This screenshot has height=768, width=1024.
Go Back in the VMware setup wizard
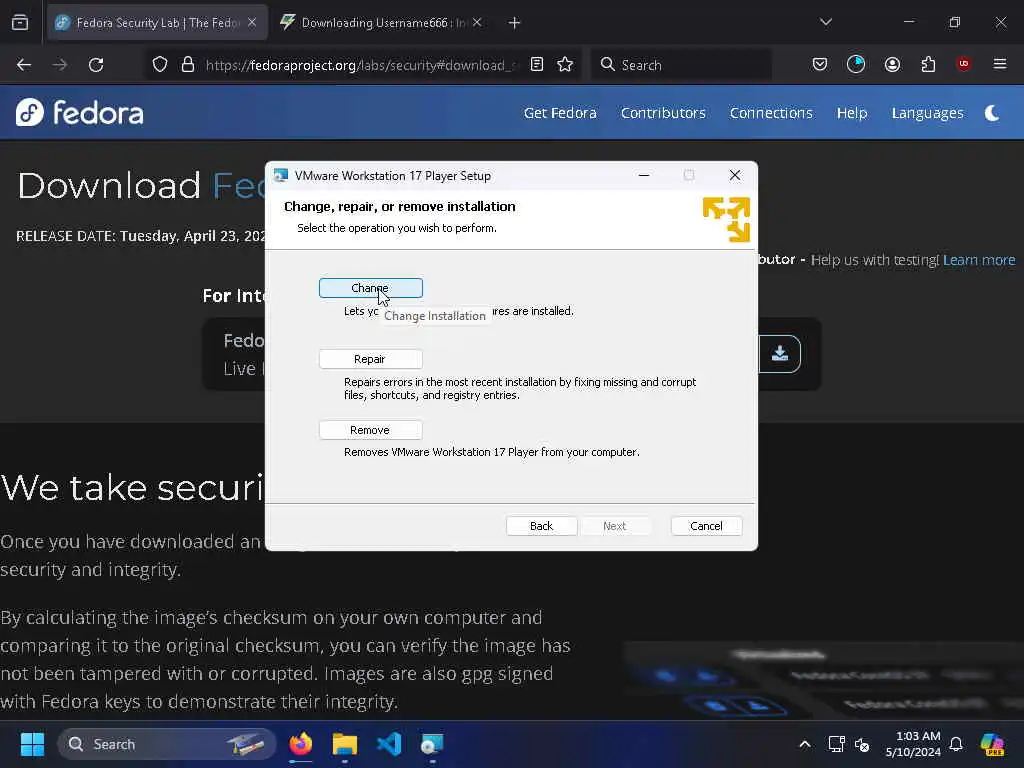point(541,526)
